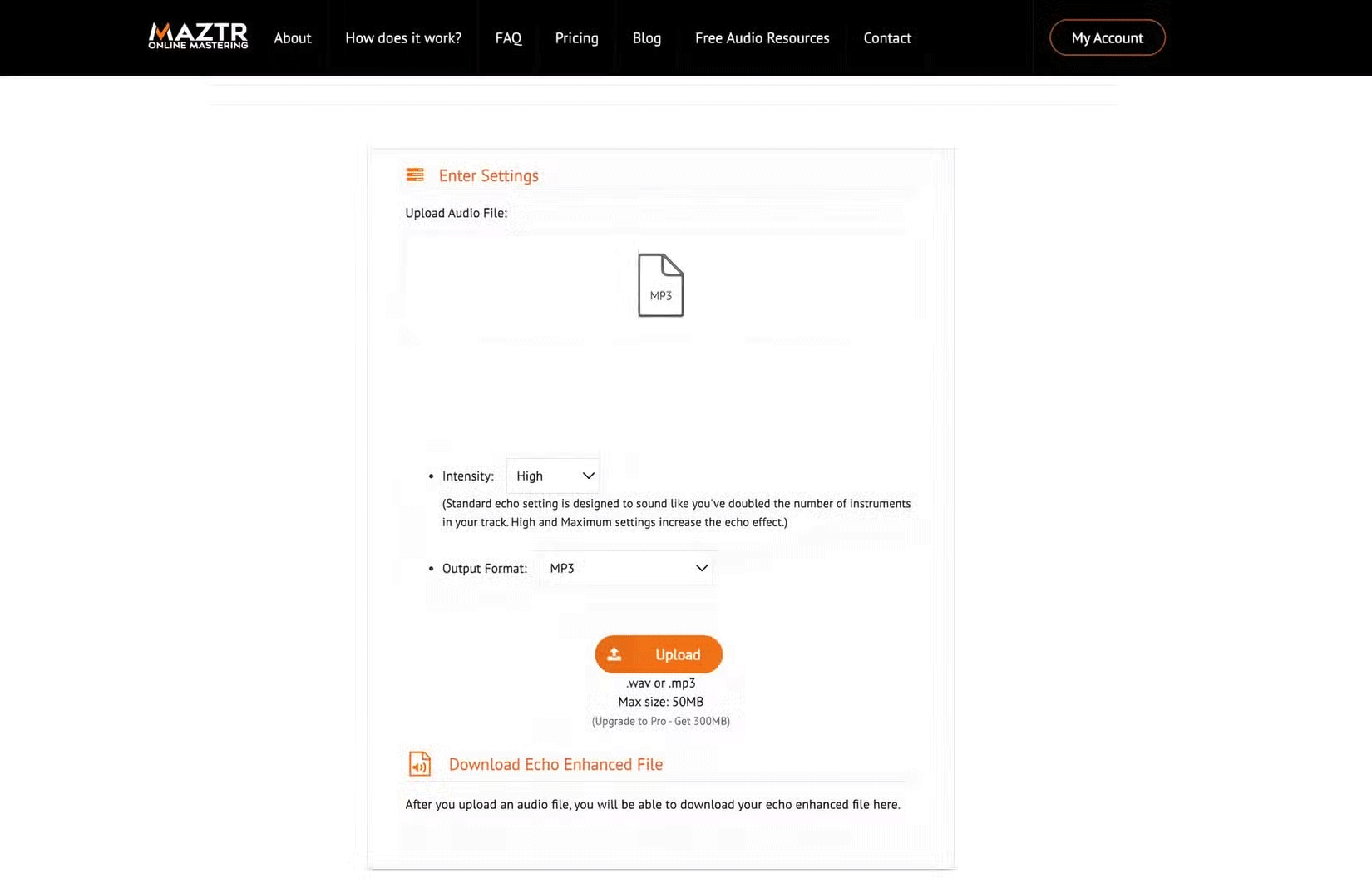Screen dimensions: 1372x883
Task: Click the 'Max size: 50MB' text
Action: pos(661,702)
